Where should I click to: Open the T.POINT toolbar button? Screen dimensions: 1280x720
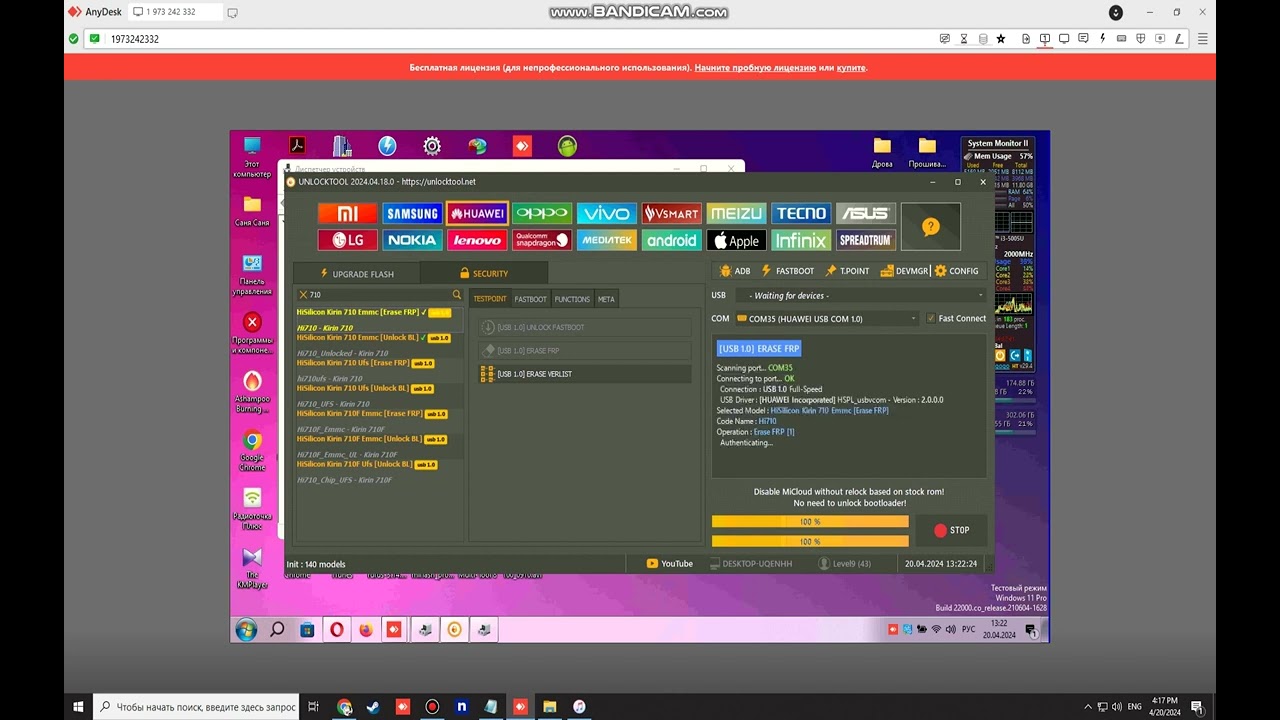pyautogui.click(x=847, y=271)
